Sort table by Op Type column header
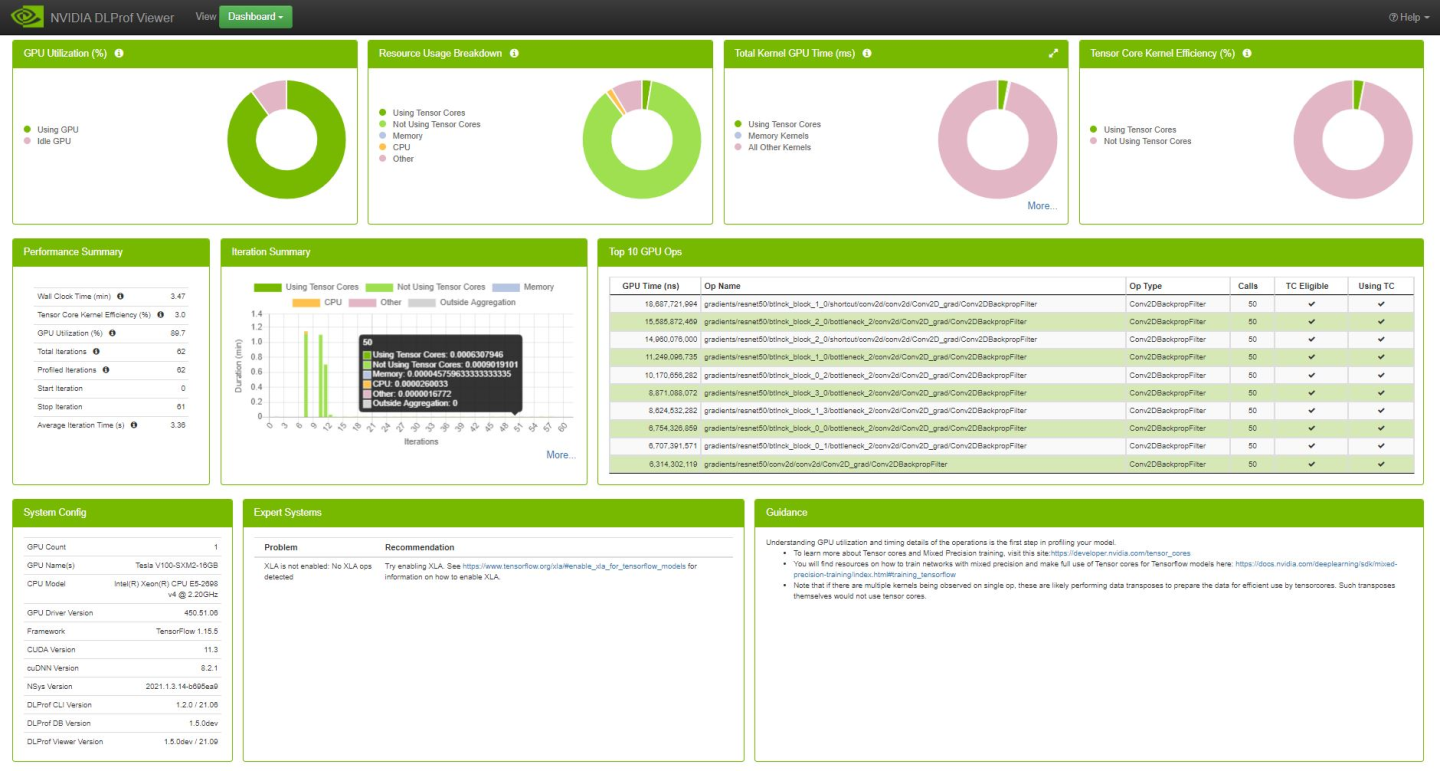This screenshot has height=771, width=1440. [1145, 286]
